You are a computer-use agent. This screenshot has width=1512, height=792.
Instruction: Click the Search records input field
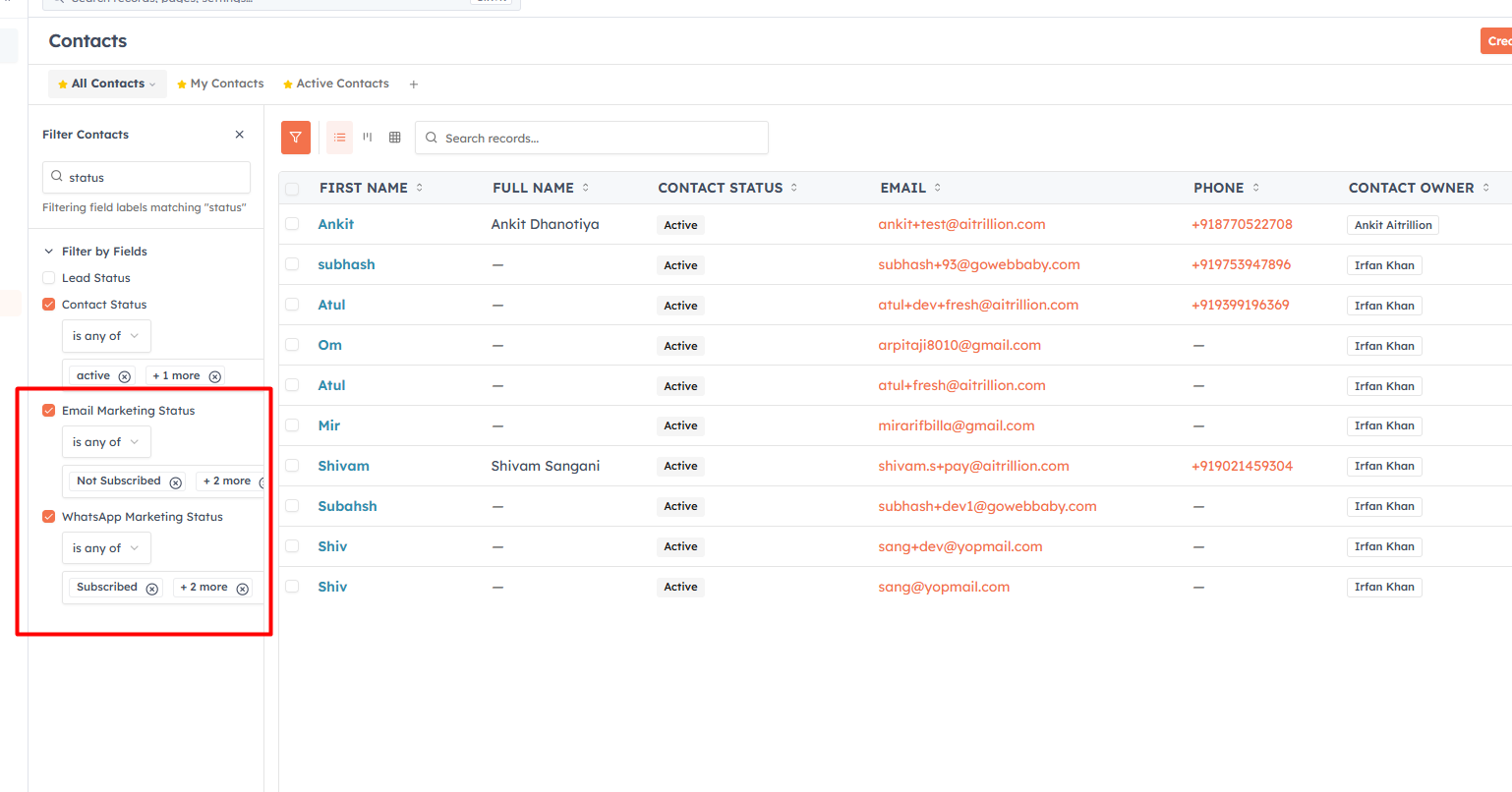point(592,138)
